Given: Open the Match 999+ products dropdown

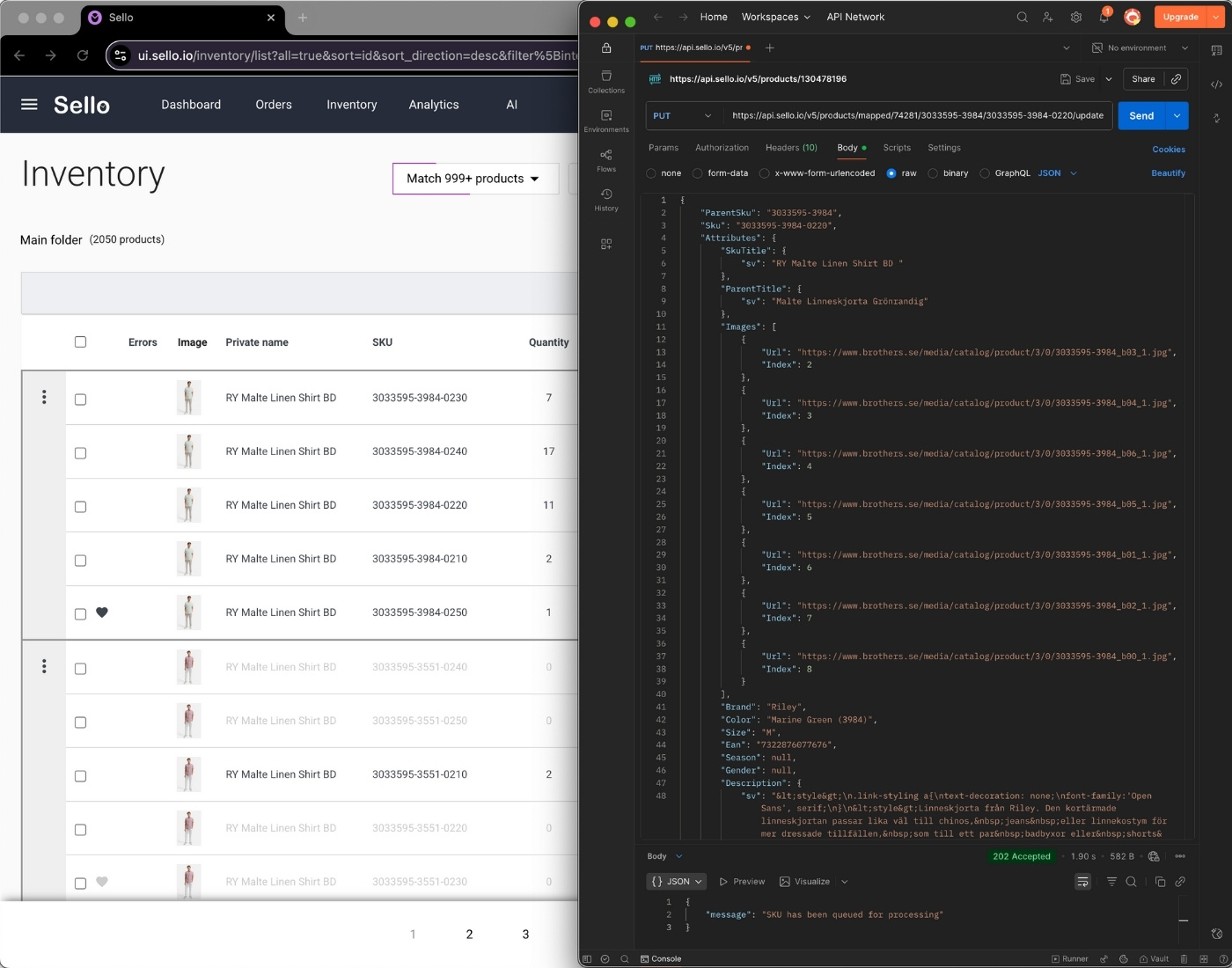Looking at the screenshot, I should point(473,179).
